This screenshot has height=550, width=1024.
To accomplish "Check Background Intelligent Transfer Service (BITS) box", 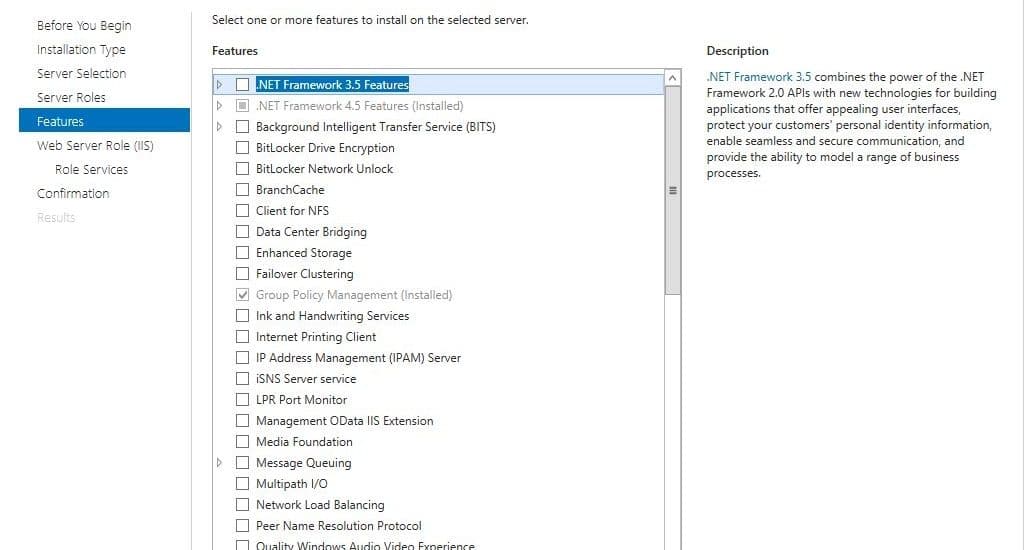I will click(x=242, y=126).
